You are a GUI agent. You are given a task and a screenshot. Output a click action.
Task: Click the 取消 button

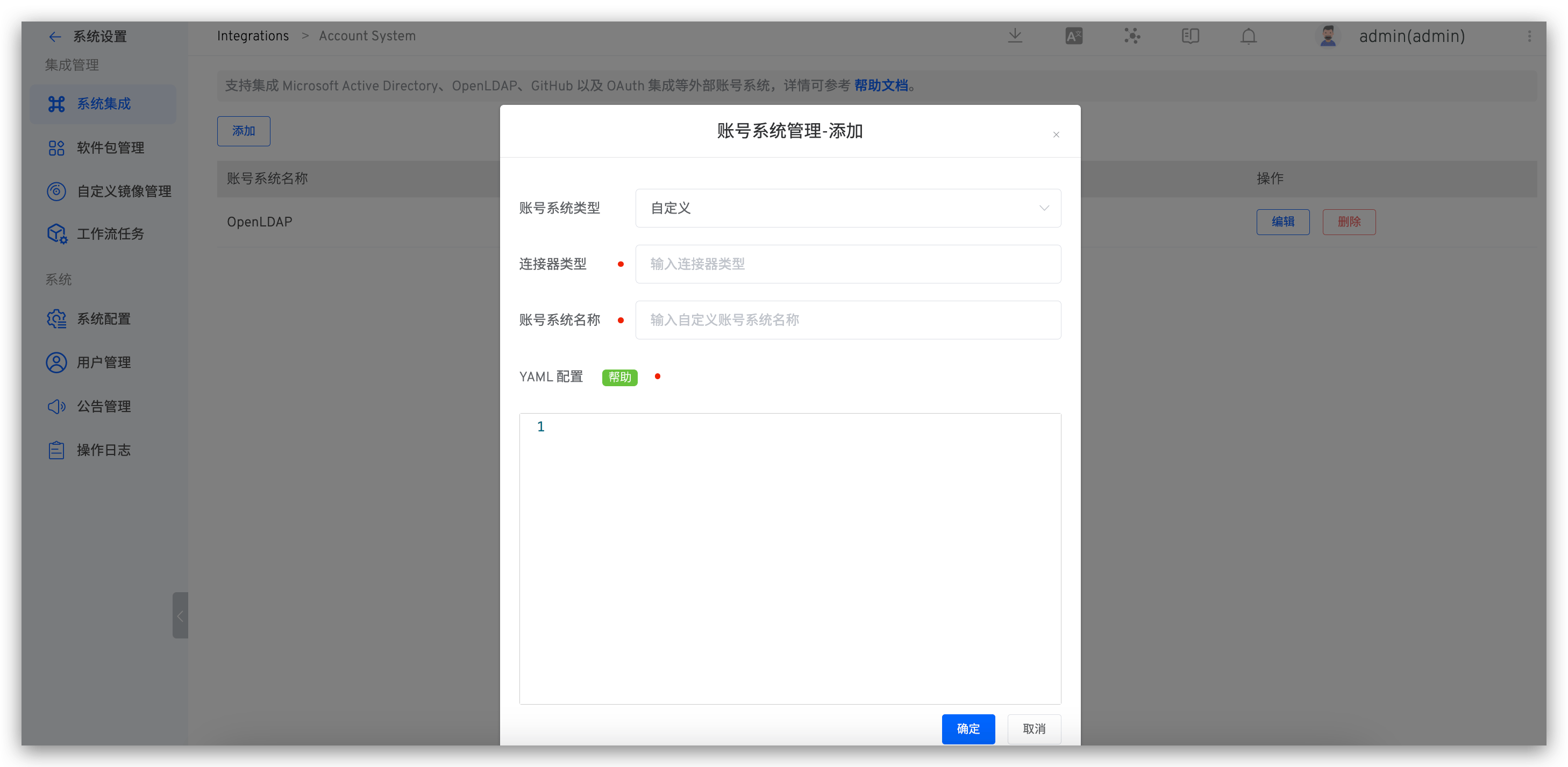click(1034, 729)
